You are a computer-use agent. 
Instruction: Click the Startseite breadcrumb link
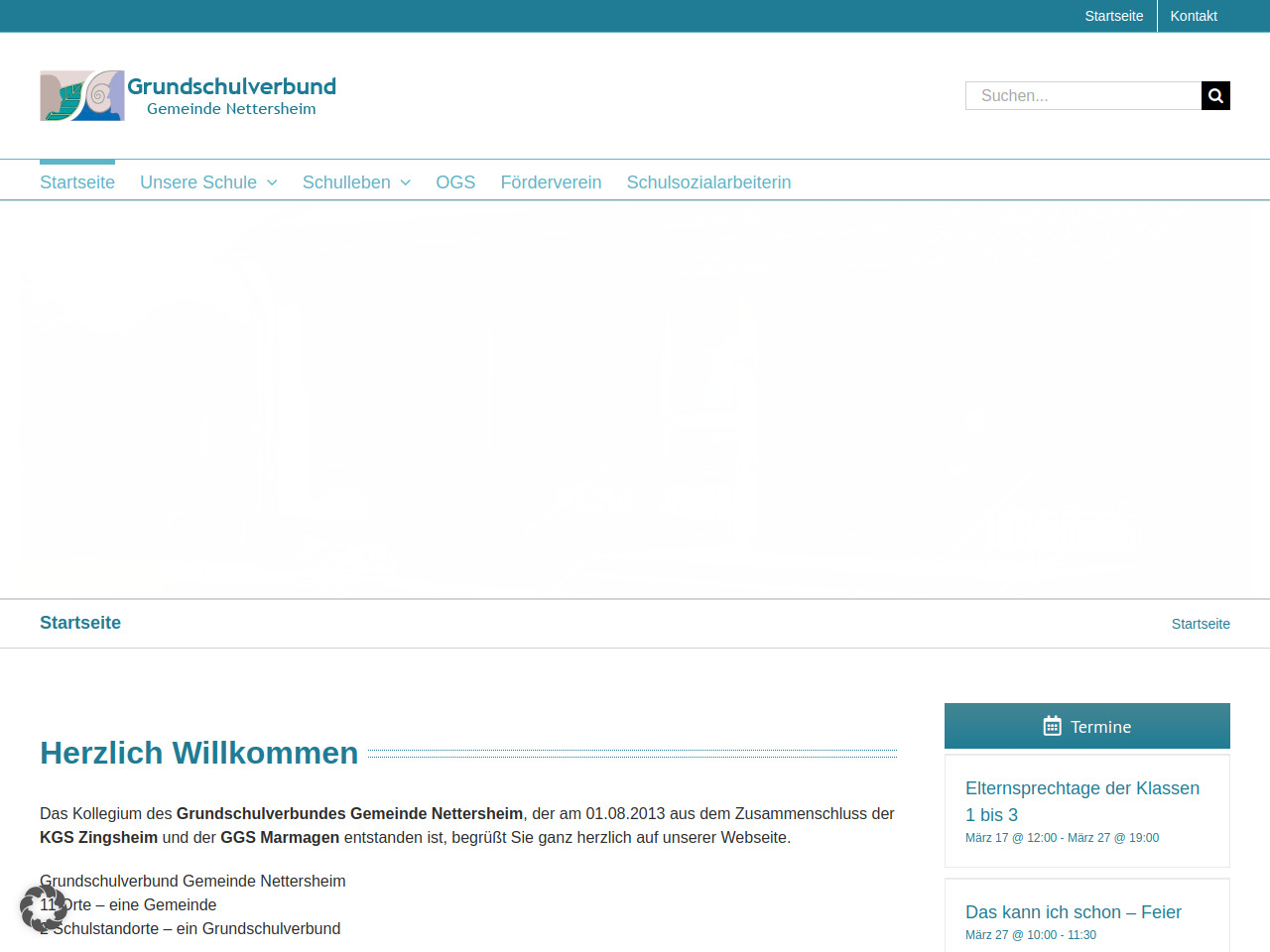1201,624
